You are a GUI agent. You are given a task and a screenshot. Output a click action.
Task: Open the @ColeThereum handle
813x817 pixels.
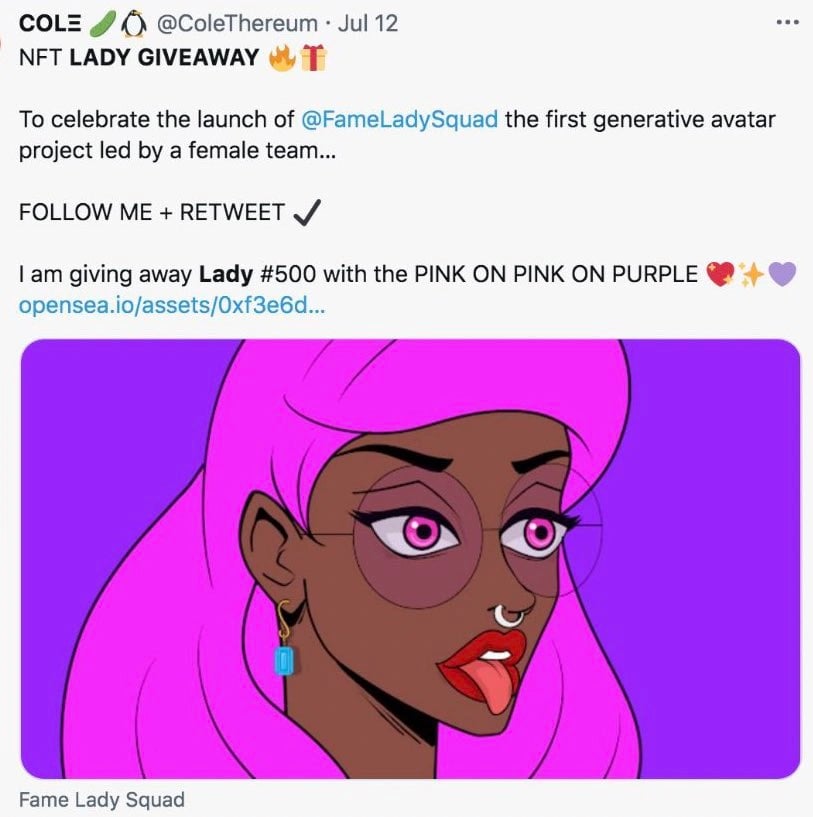click(x=237, y=24)
